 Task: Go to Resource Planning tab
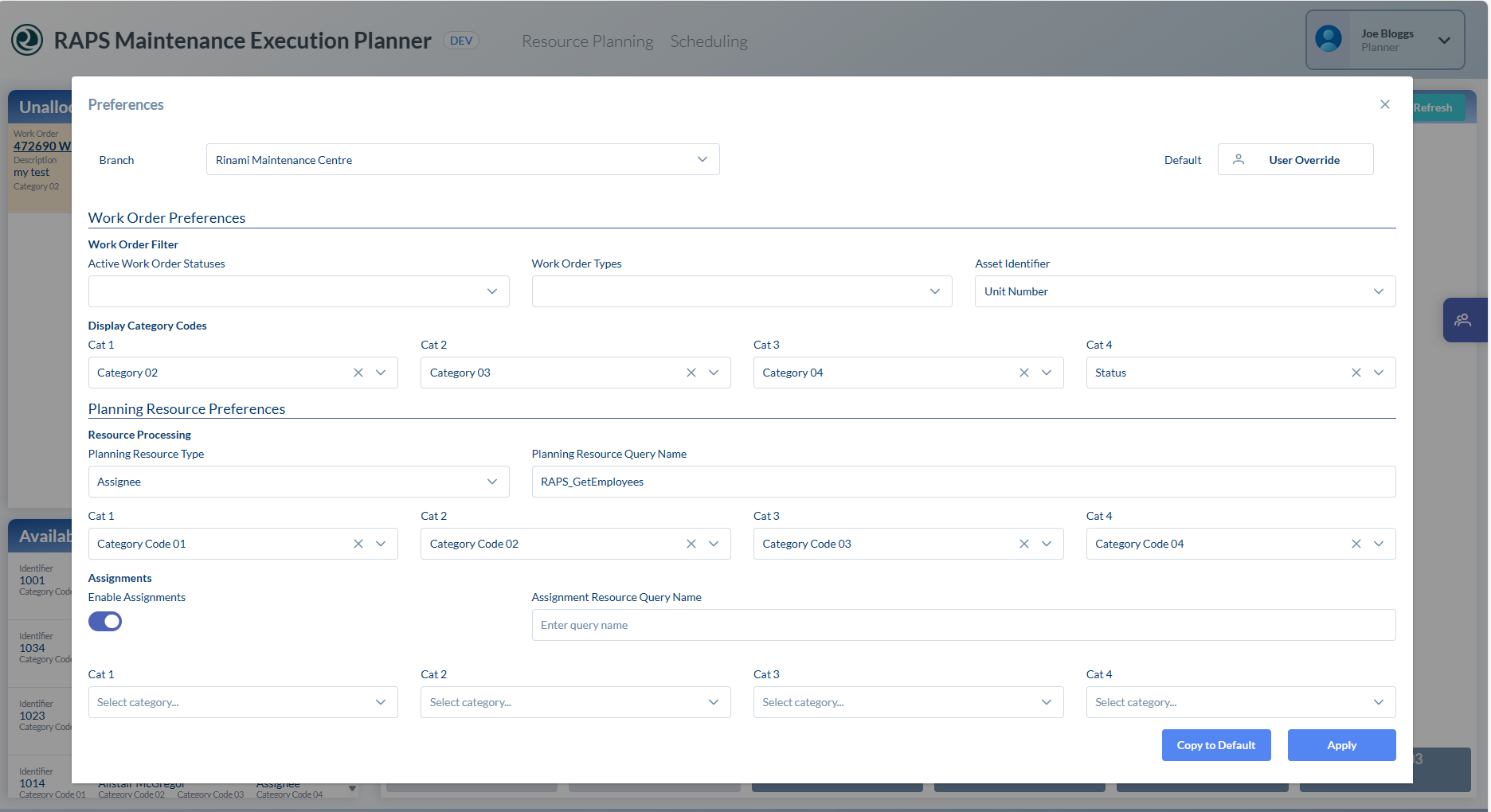587,41
